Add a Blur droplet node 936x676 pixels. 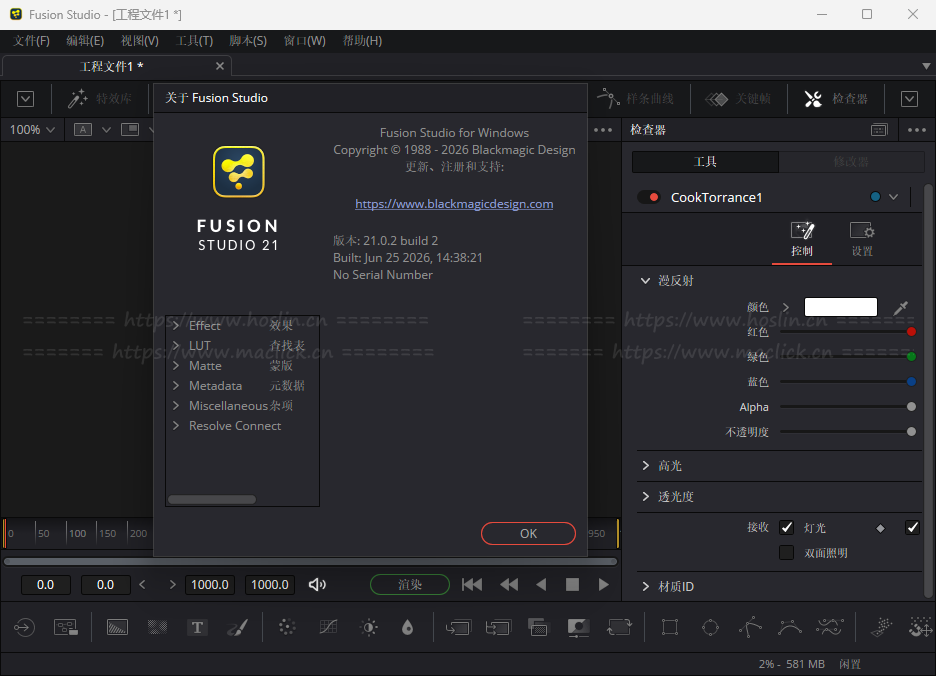408,627
